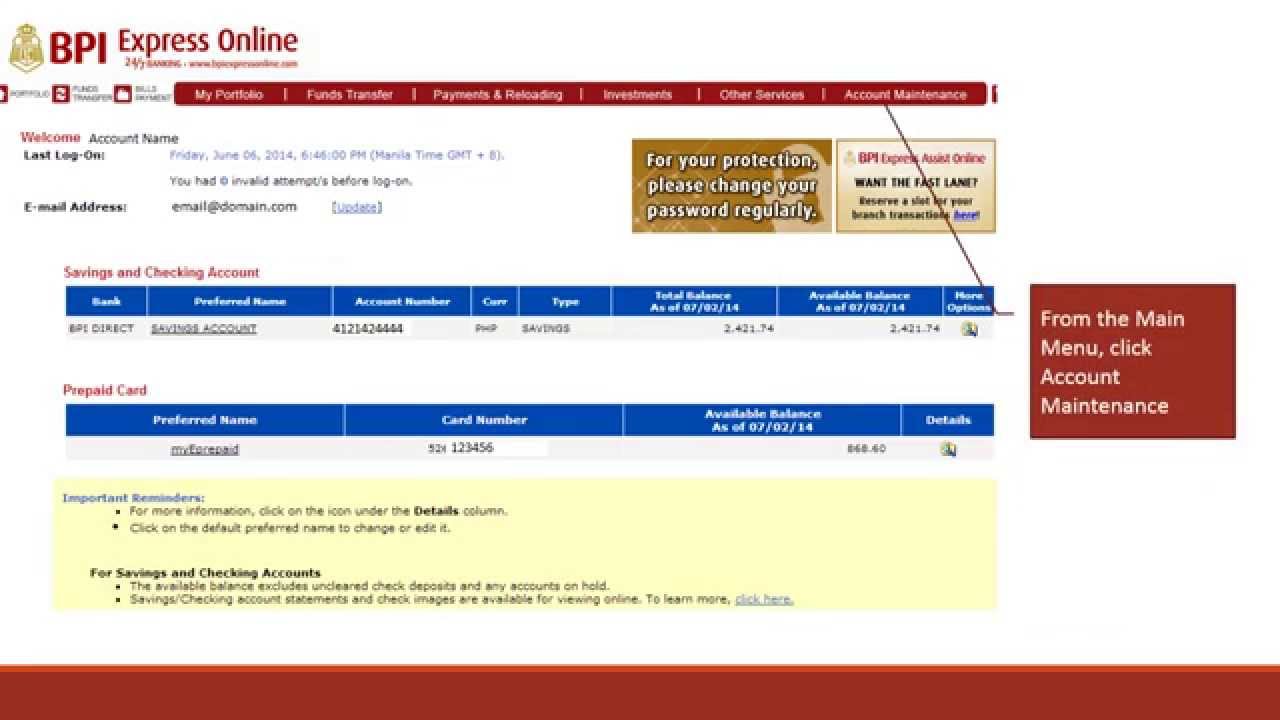Open Details icon for myEprepaid card

click(x=947, y=449)
